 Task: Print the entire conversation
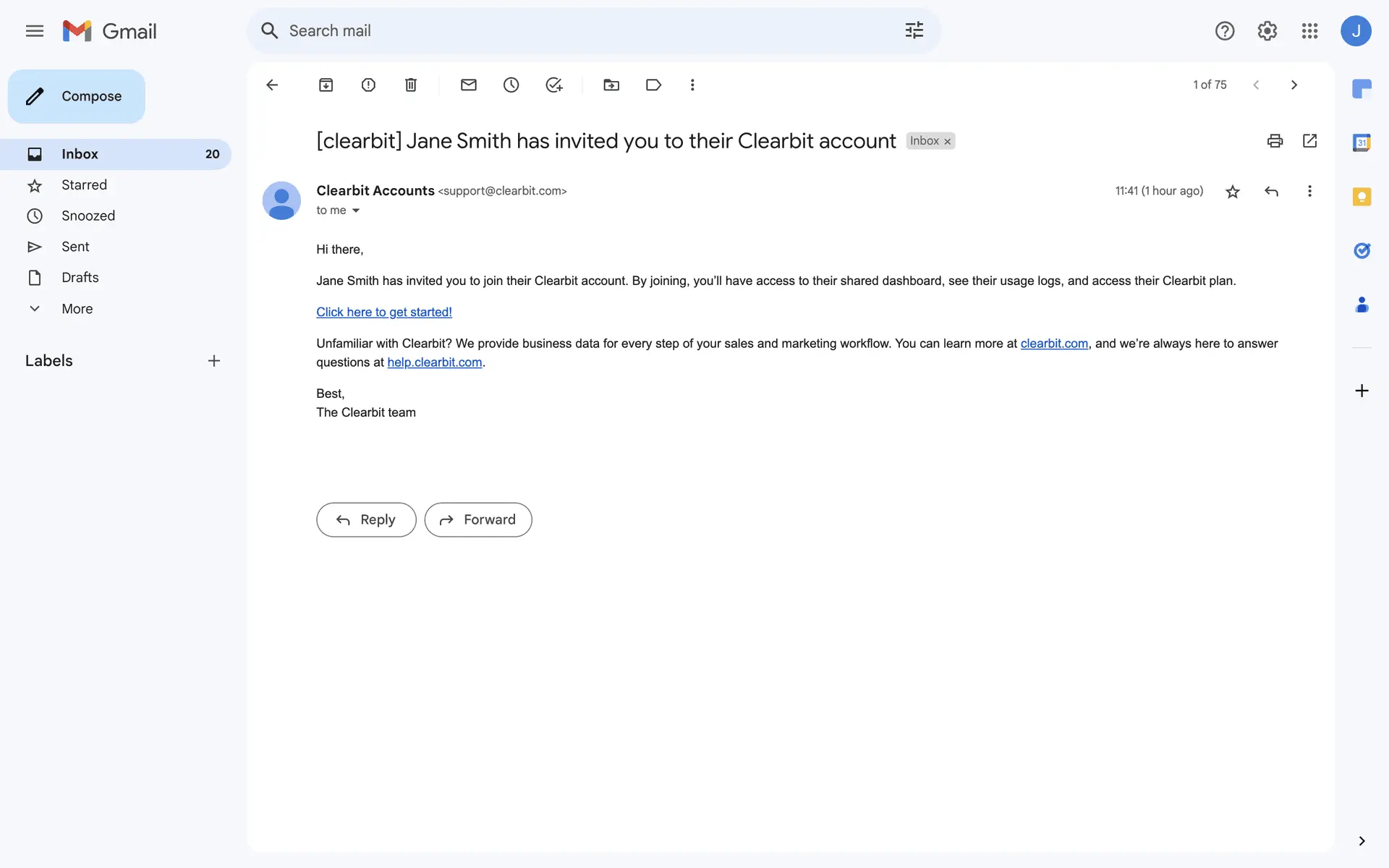1275,140
